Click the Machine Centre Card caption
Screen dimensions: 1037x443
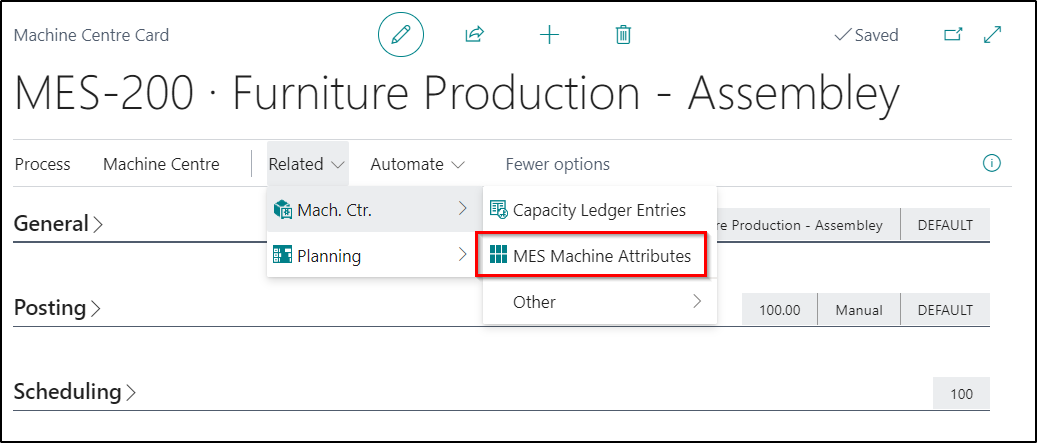point(91,34)
